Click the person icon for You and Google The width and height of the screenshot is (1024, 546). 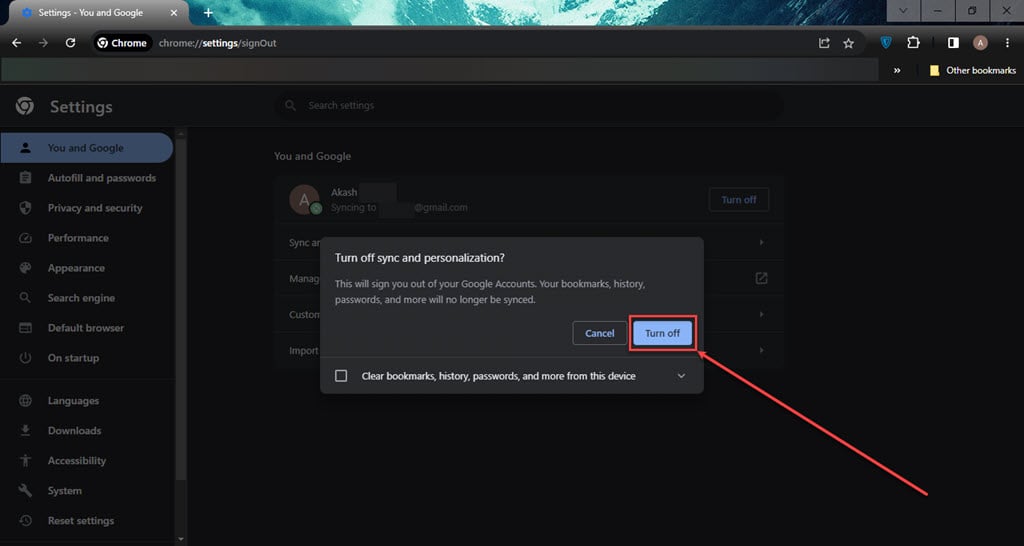(x=25, y=148)
